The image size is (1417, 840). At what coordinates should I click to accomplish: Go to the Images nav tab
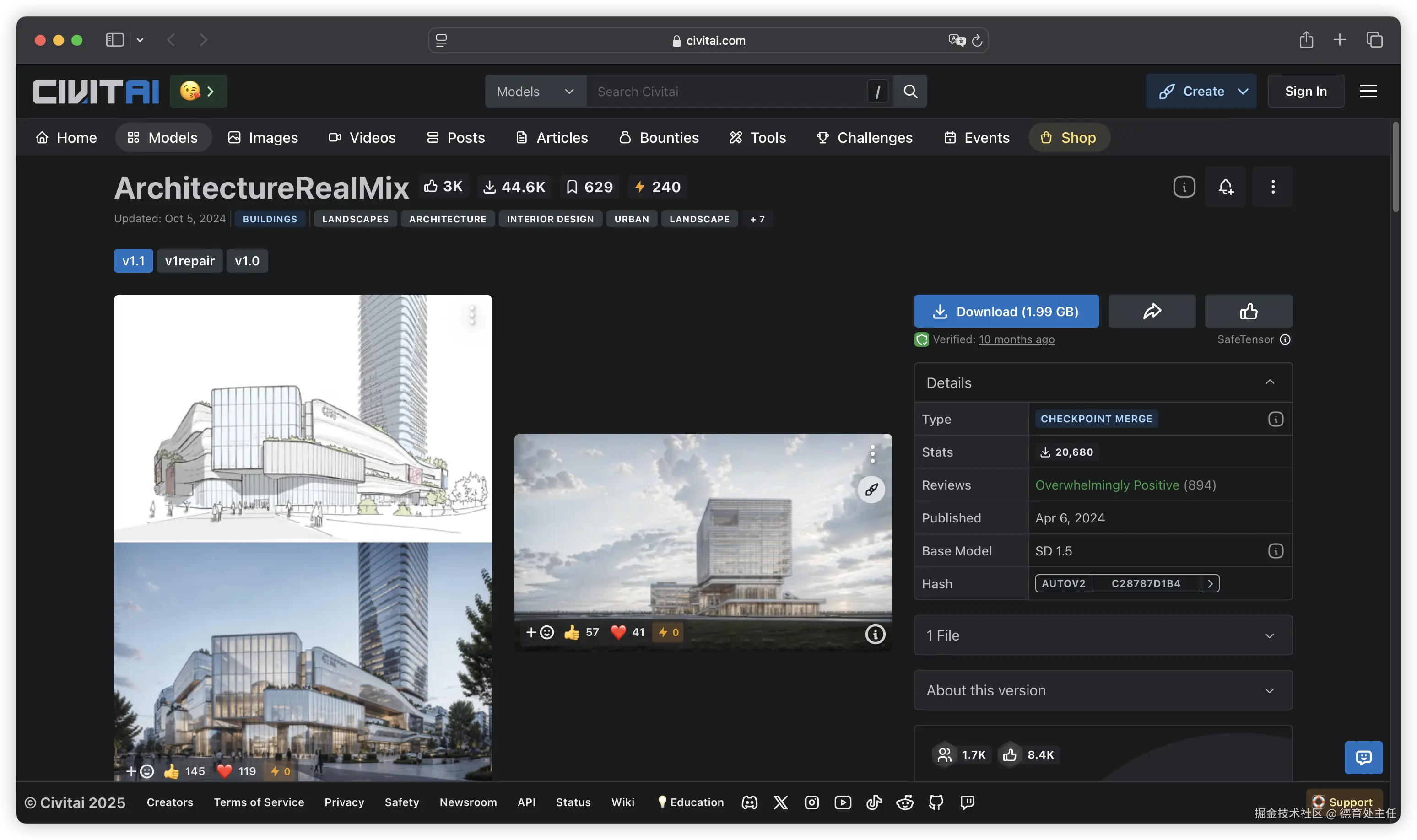263,138
